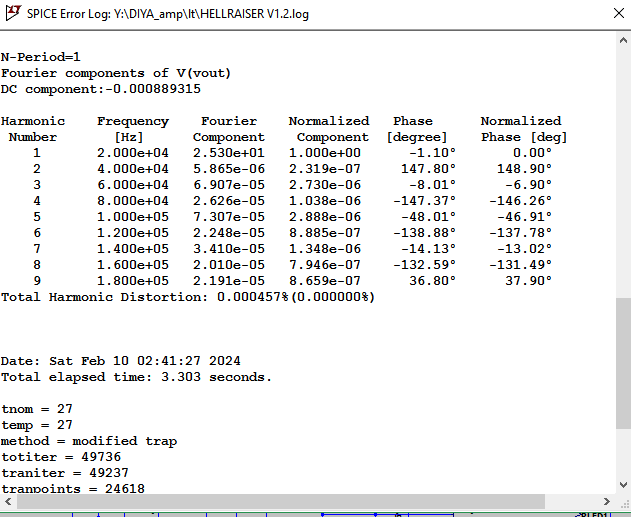The width and height of the screenshot is (631, 517).
Task: Click the 'tranpoints = 24618' line
Action: [x=73, y=488]
